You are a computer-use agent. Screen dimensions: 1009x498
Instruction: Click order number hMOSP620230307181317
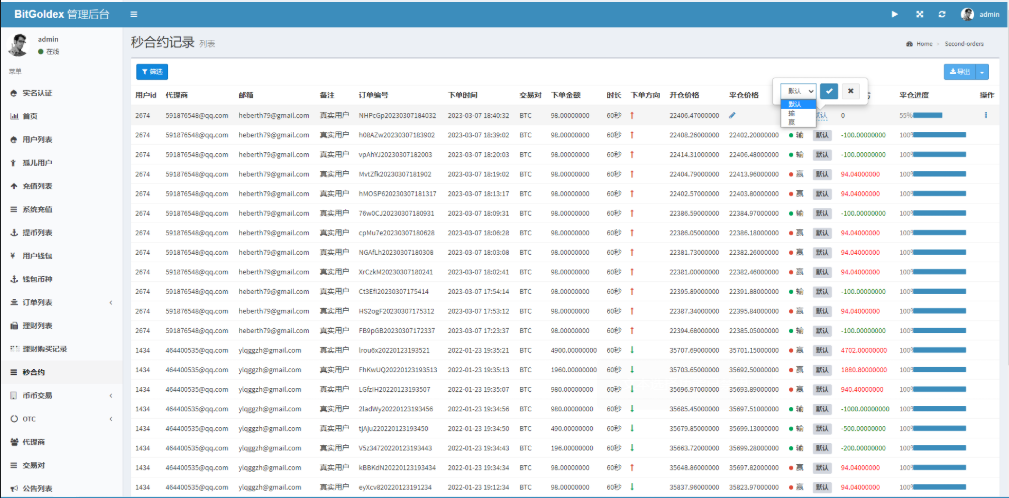click(x=398, y=194)
